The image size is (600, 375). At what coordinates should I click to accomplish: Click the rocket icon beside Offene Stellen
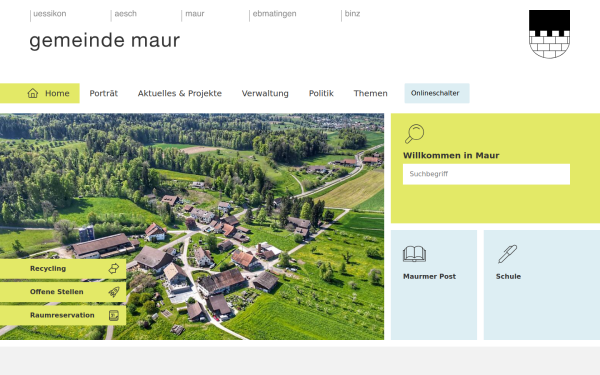tap(114, 292)
